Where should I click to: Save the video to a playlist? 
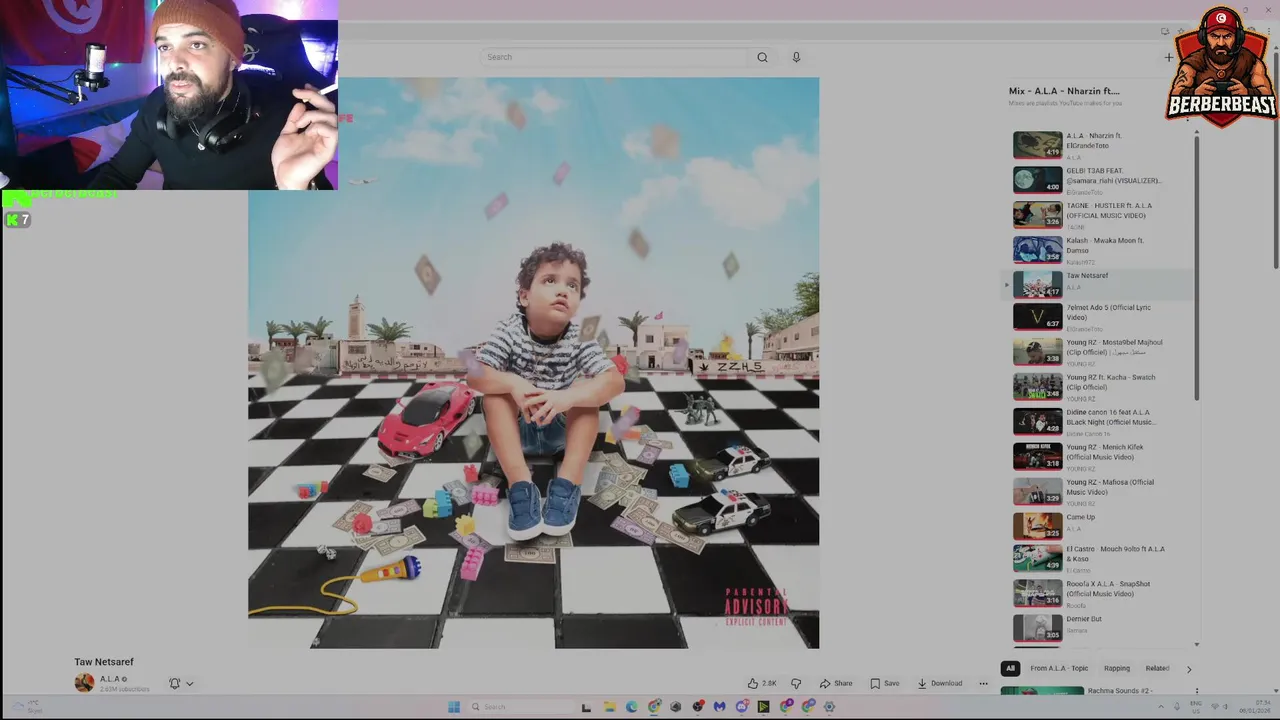[884, 683]
